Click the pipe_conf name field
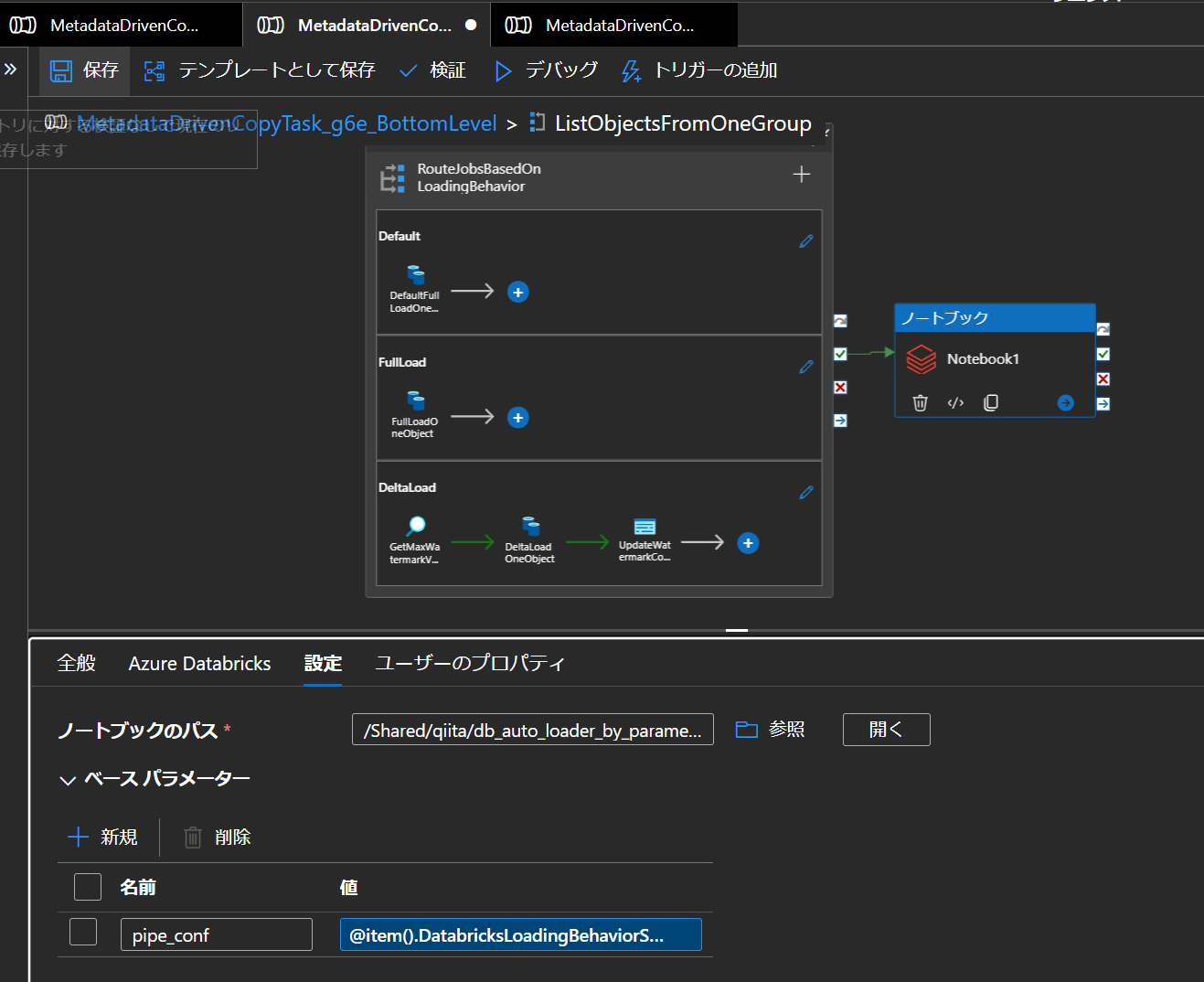The height and width of the screenshot is (982, 1204). tap(217, 934)
